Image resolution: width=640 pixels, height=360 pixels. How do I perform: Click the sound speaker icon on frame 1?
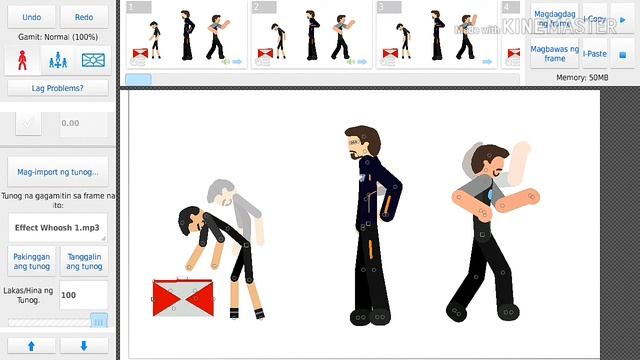(226, 62)
